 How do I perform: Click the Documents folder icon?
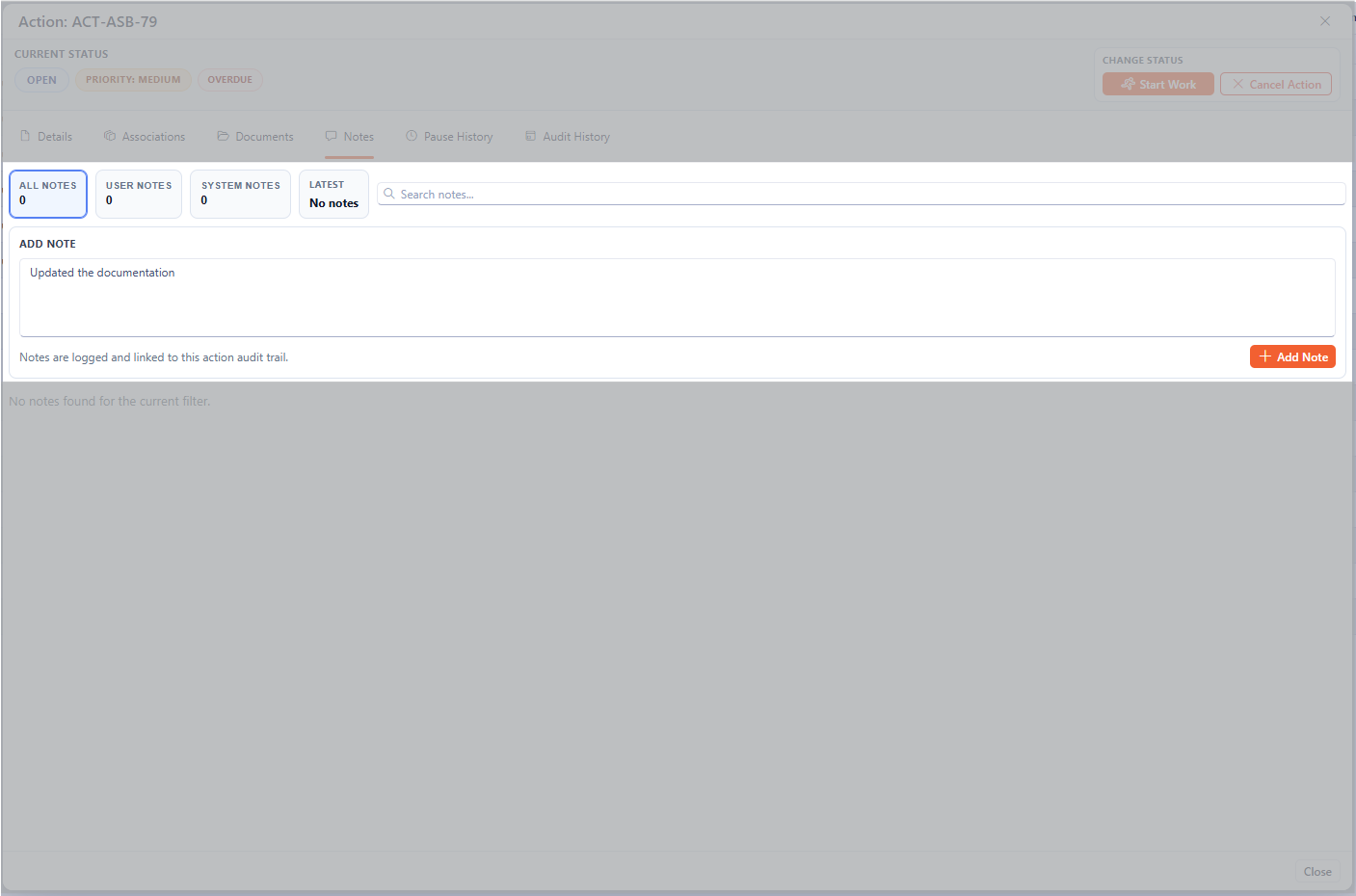[223, 136]
